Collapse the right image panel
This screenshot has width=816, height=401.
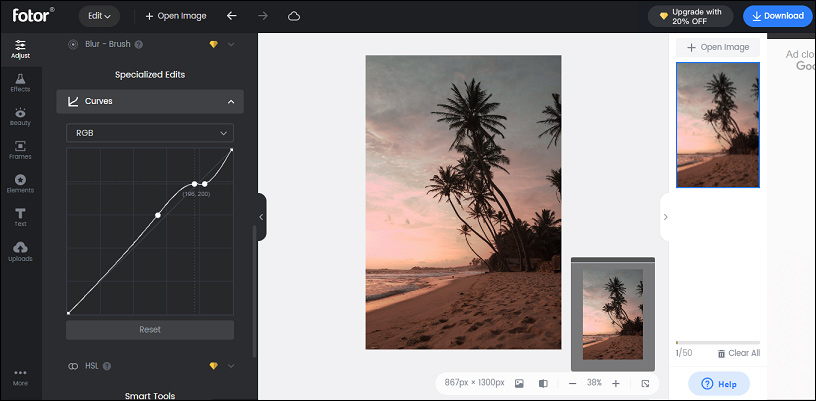coord(665,217)
